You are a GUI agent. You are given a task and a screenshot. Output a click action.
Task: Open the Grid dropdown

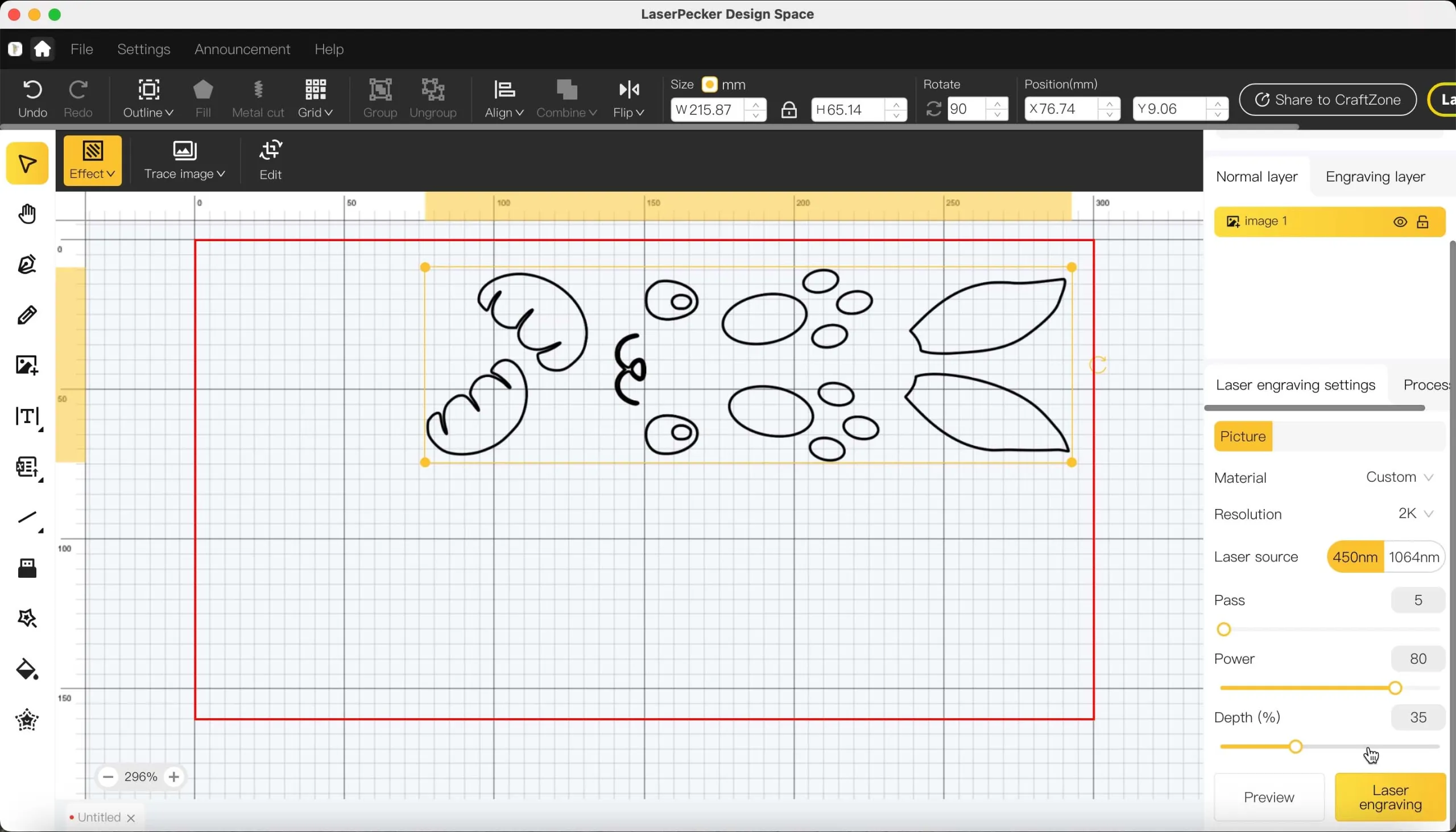tap(316, 98)
